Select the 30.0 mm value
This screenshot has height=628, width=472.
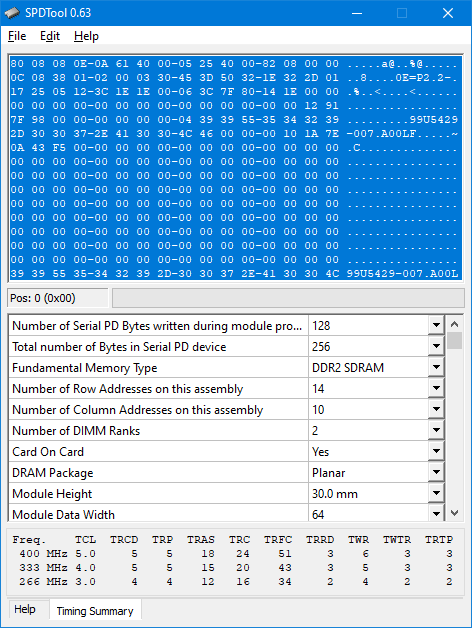pos(335,493)
